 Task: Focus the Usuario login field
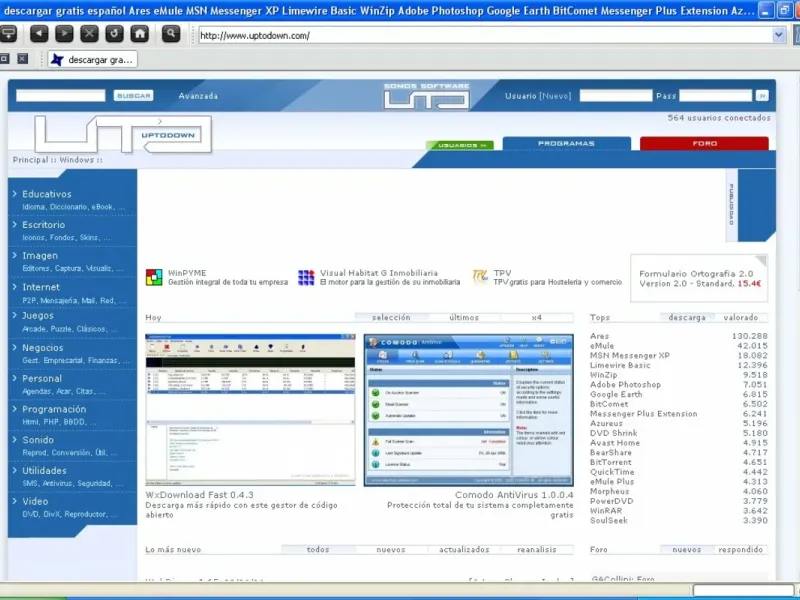tap(616, 95)
